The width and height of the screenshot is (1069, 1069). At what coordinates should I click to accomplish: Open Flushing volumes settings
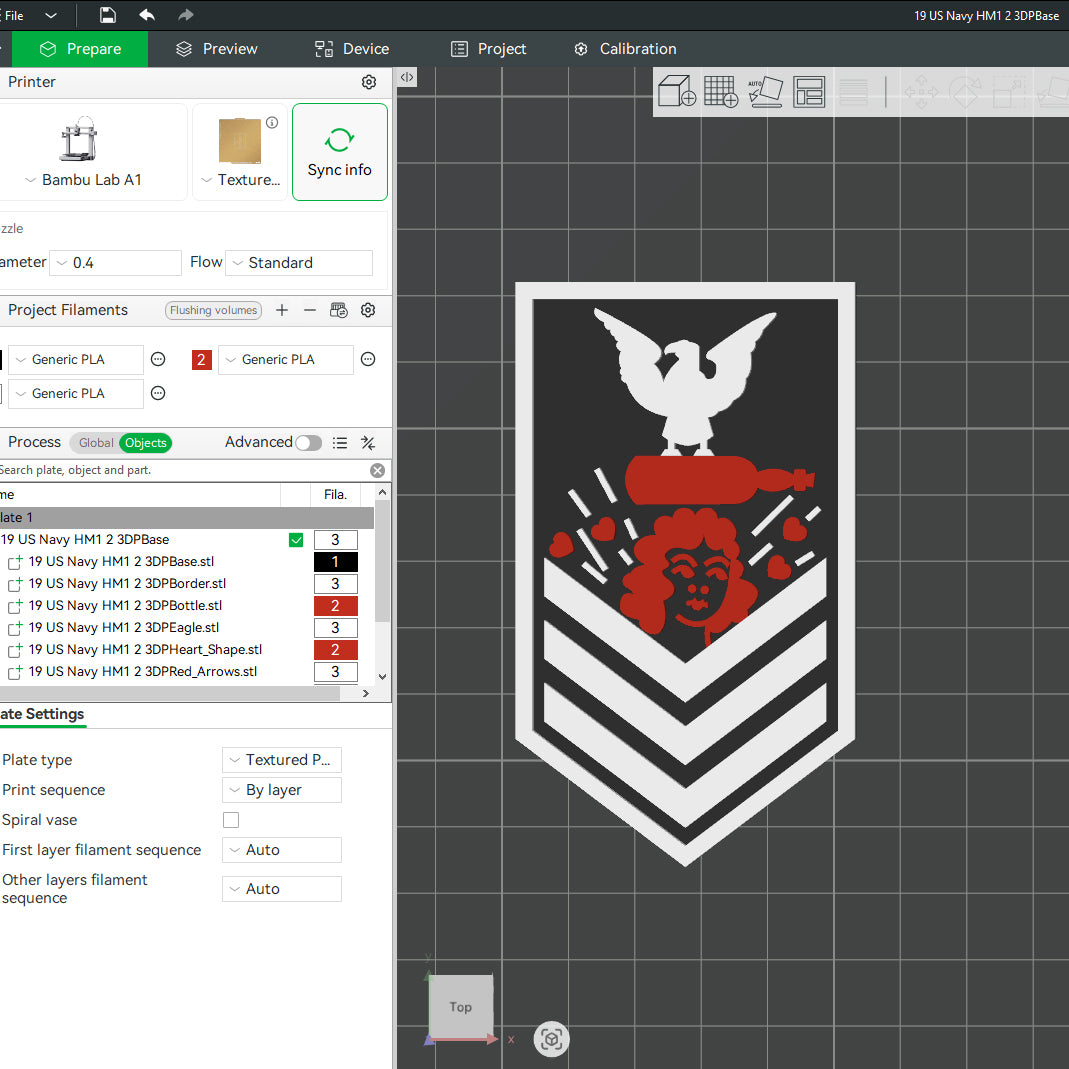[x=213, y=310]
